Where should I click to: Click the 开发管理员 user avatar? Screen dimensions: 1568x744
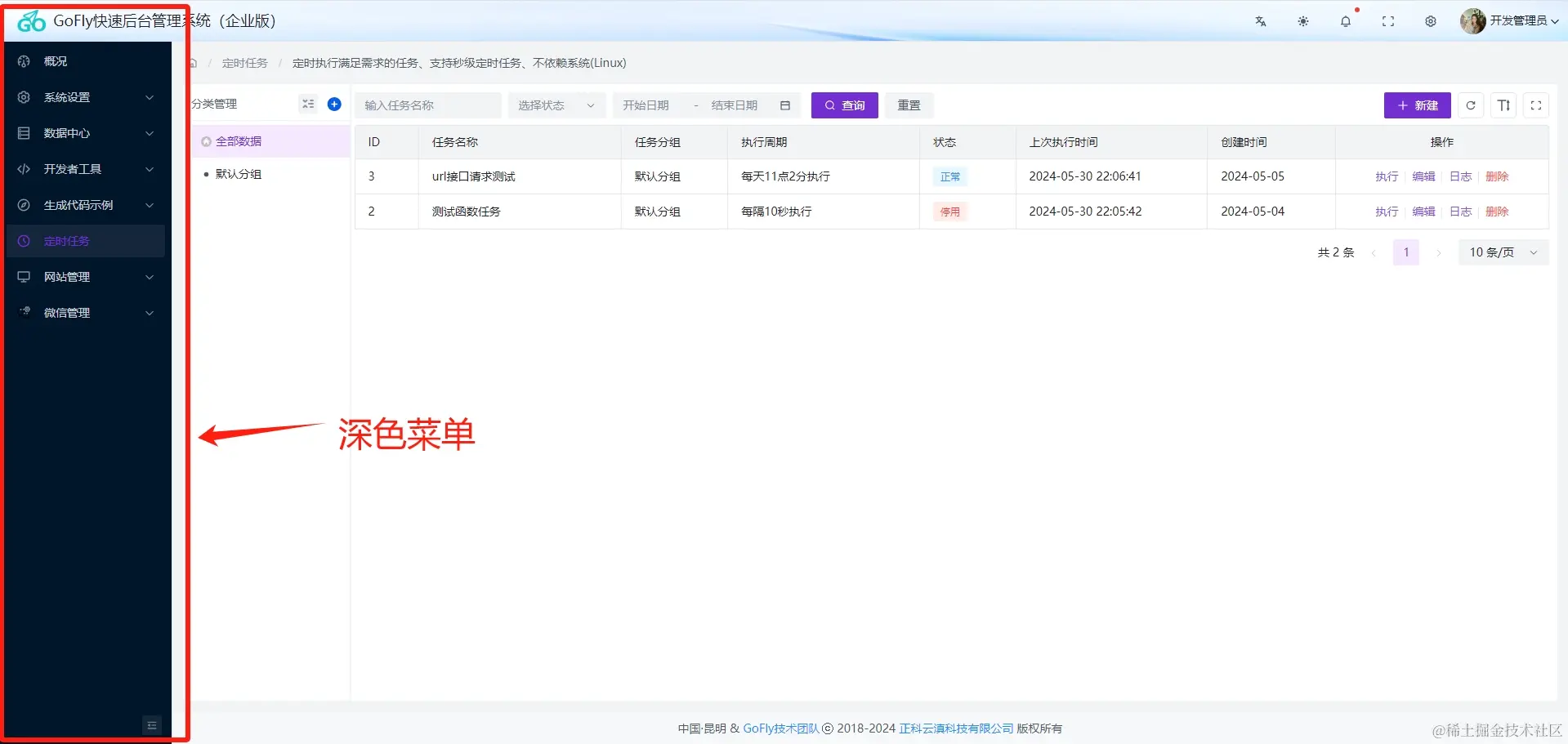pos(1472,21)
